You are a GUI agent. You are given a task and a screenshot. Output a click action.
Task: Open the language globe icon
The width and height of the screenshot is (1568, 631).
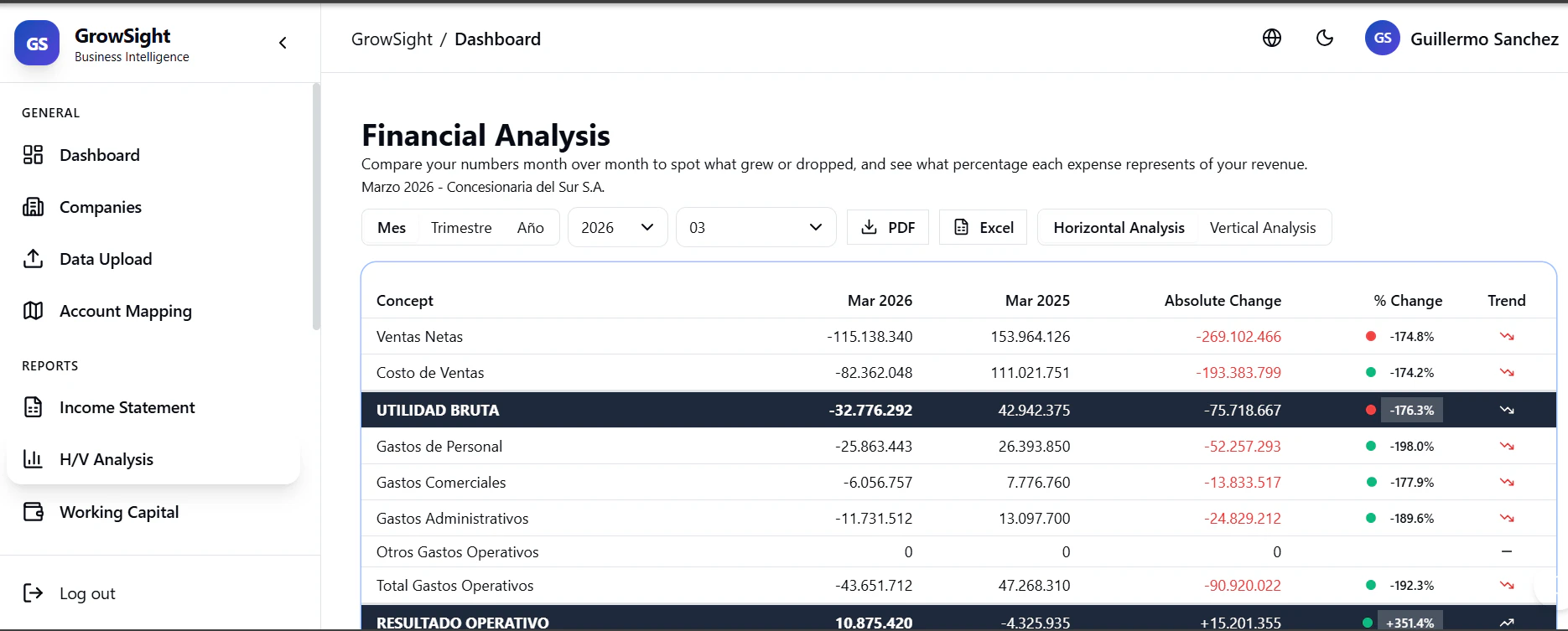click(x=1272, y=38)
